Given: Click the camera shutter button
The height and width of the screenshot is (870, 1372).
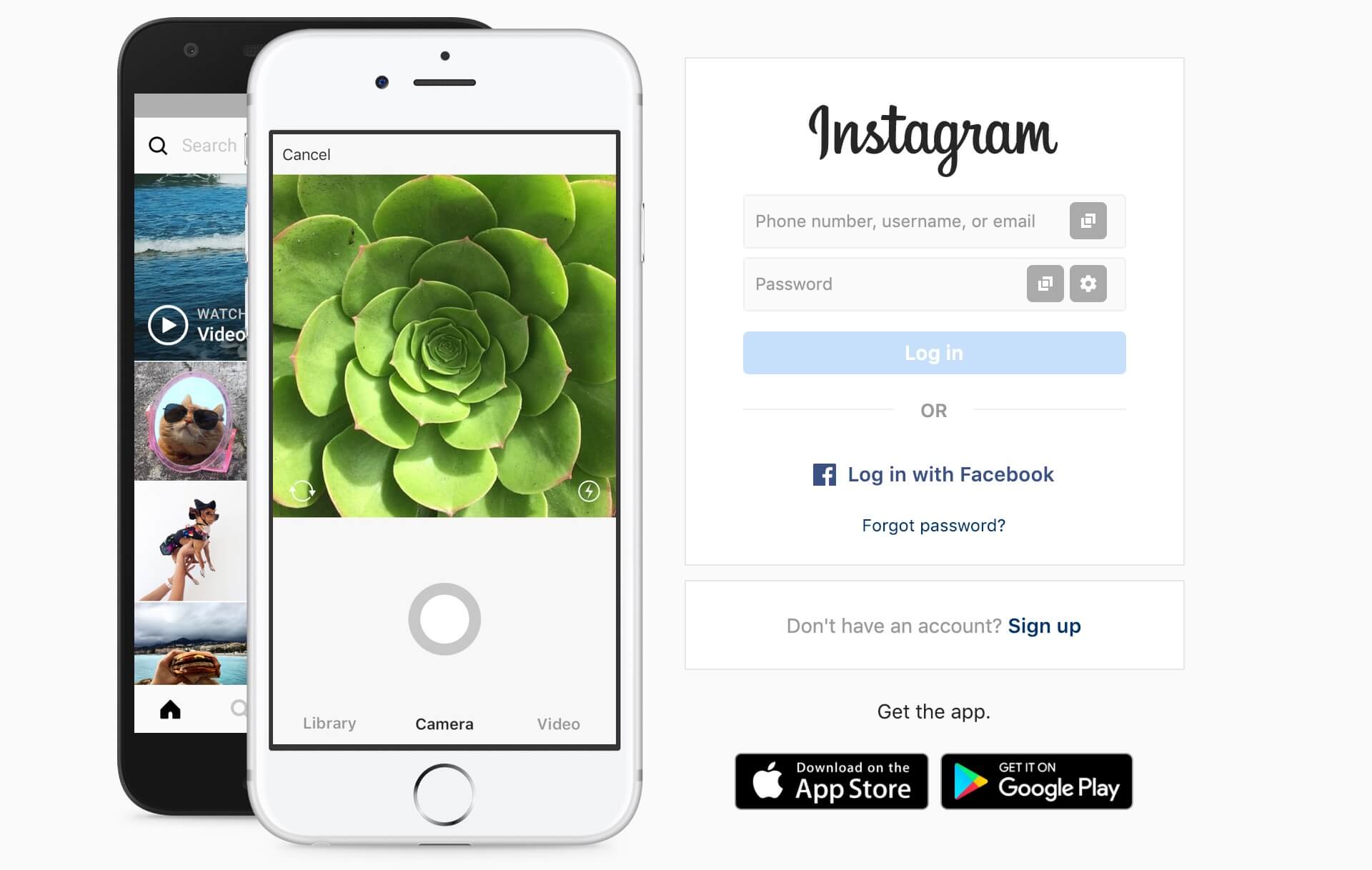Looking at the screenshot, I should 446,622.
